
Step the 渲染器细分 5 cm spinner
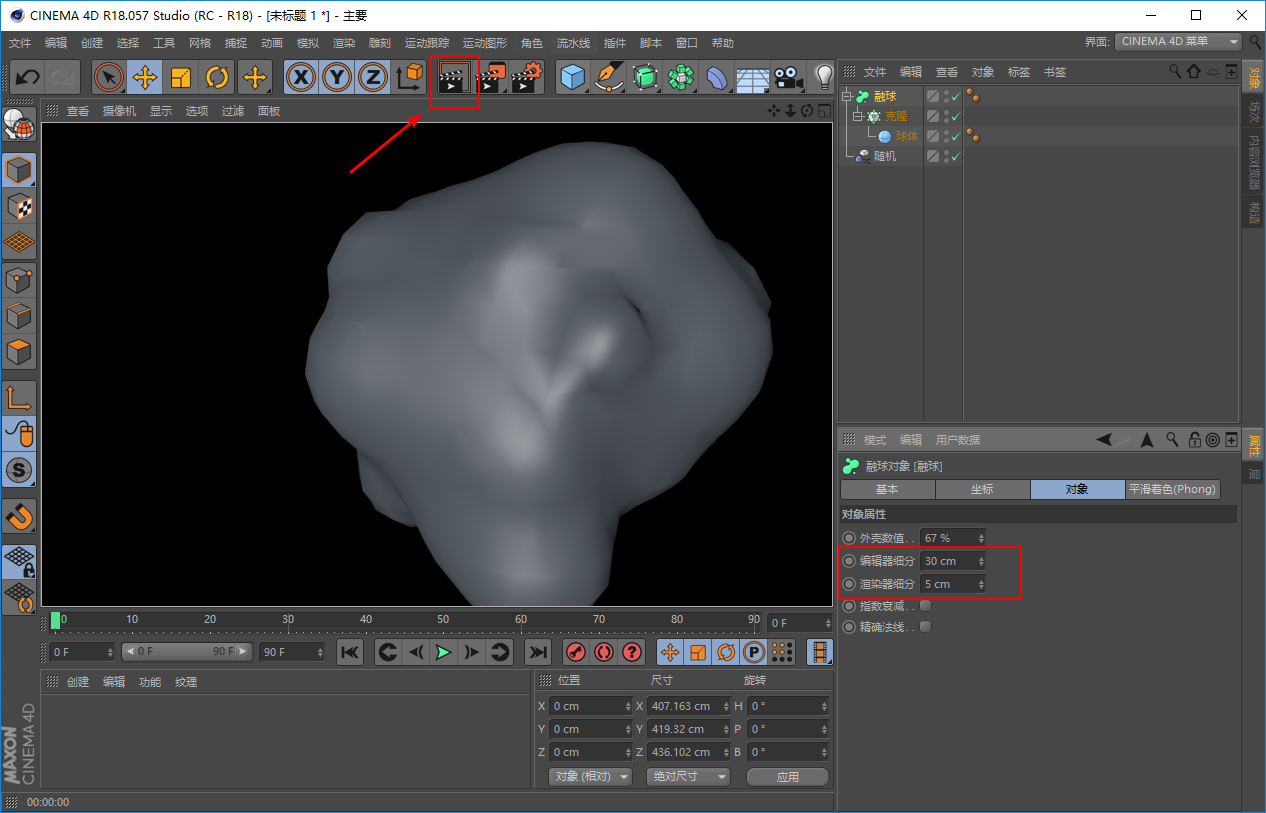pyautogui.click(x=981, y=584)
